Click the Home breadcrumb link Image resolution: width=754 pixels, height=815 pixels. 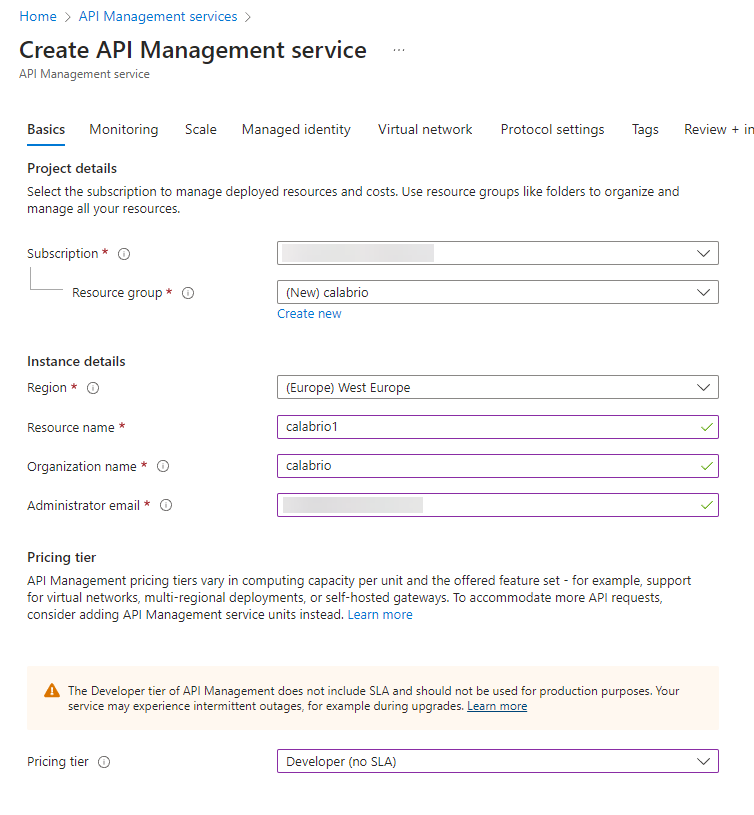coord(38,17)
